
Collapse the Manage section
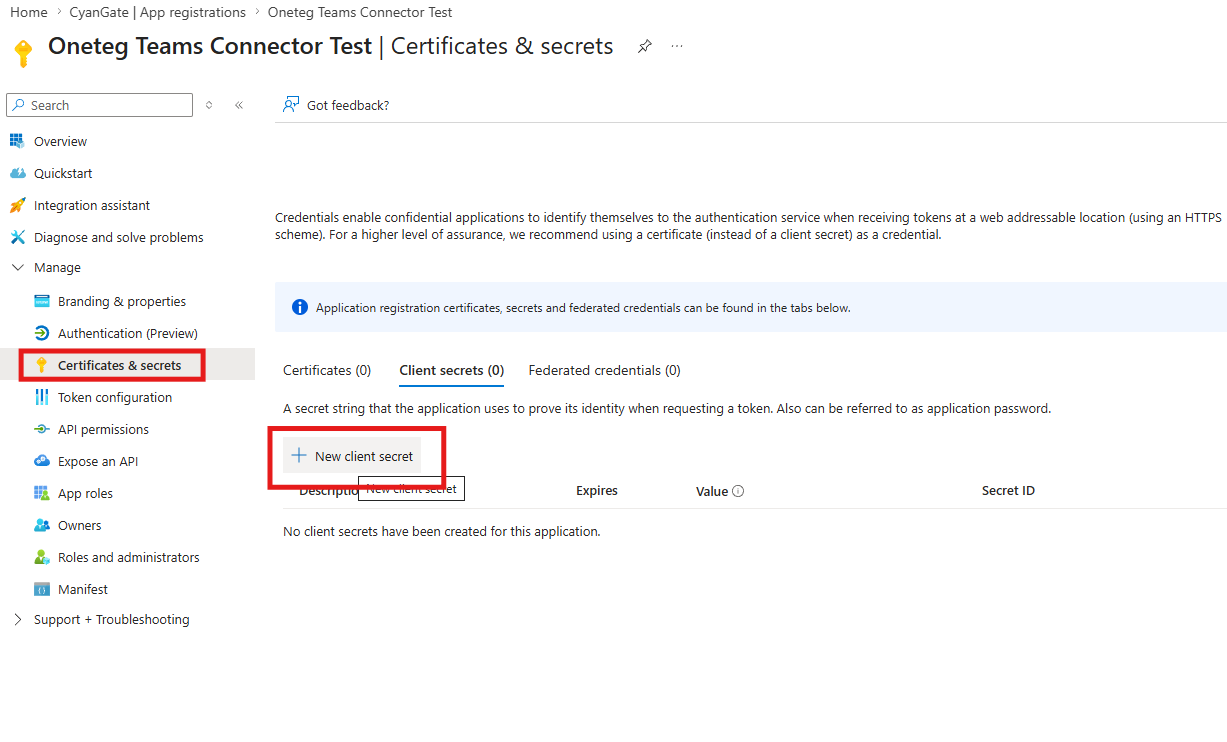pos(17,268)
